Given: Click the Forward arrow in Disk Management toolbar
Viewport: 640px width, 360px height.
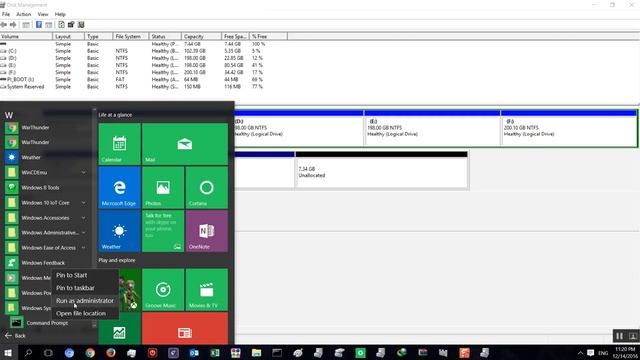Looking at the screenshot, I should (x=13, y=25).
